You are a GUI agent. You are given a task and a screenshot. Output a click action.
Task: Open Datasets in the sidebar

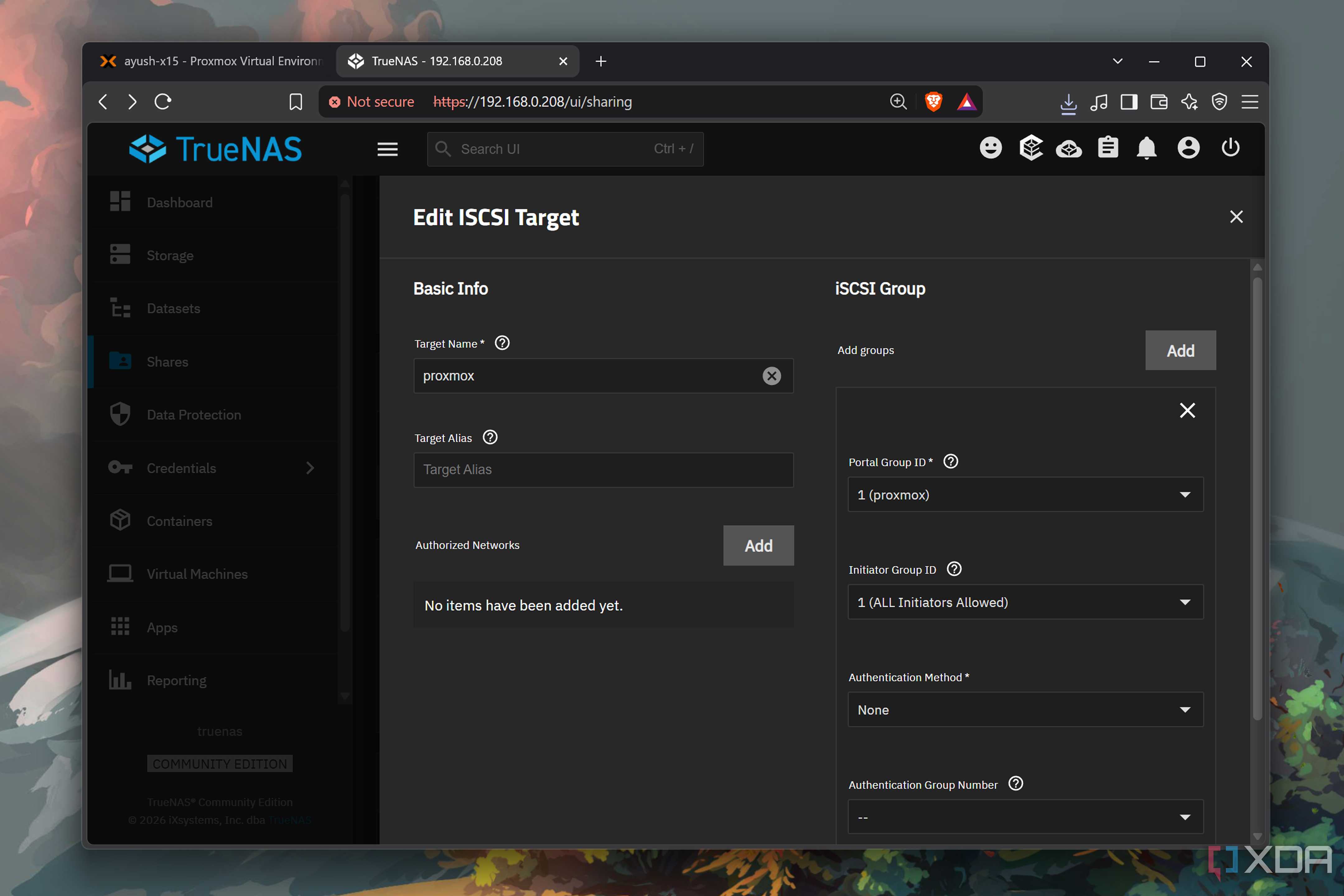click(212, 308)
